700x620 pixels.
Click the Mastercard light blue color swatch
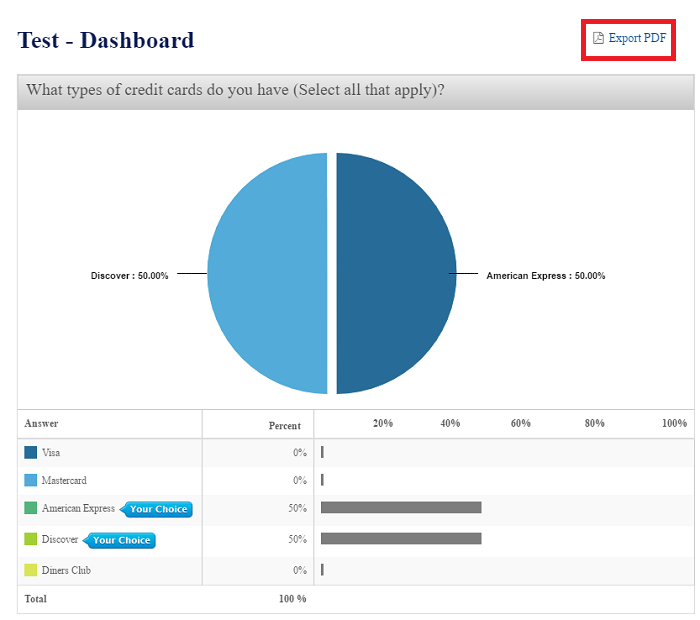pyautogui.click(x=30, y=480)
